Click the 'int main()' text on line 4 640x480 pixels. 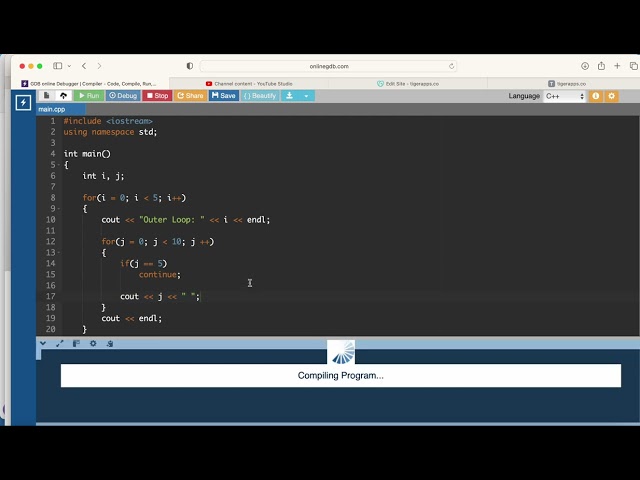(87, 154)
